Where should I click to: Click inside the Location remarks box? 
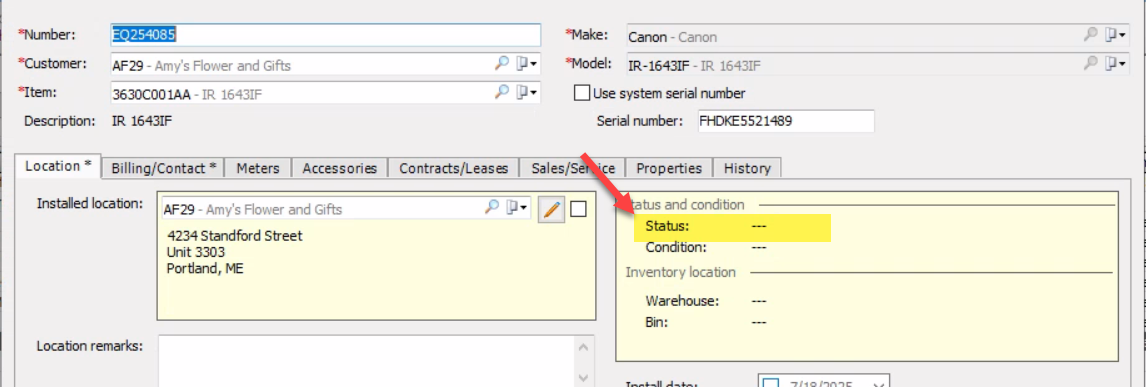[365, 361]
